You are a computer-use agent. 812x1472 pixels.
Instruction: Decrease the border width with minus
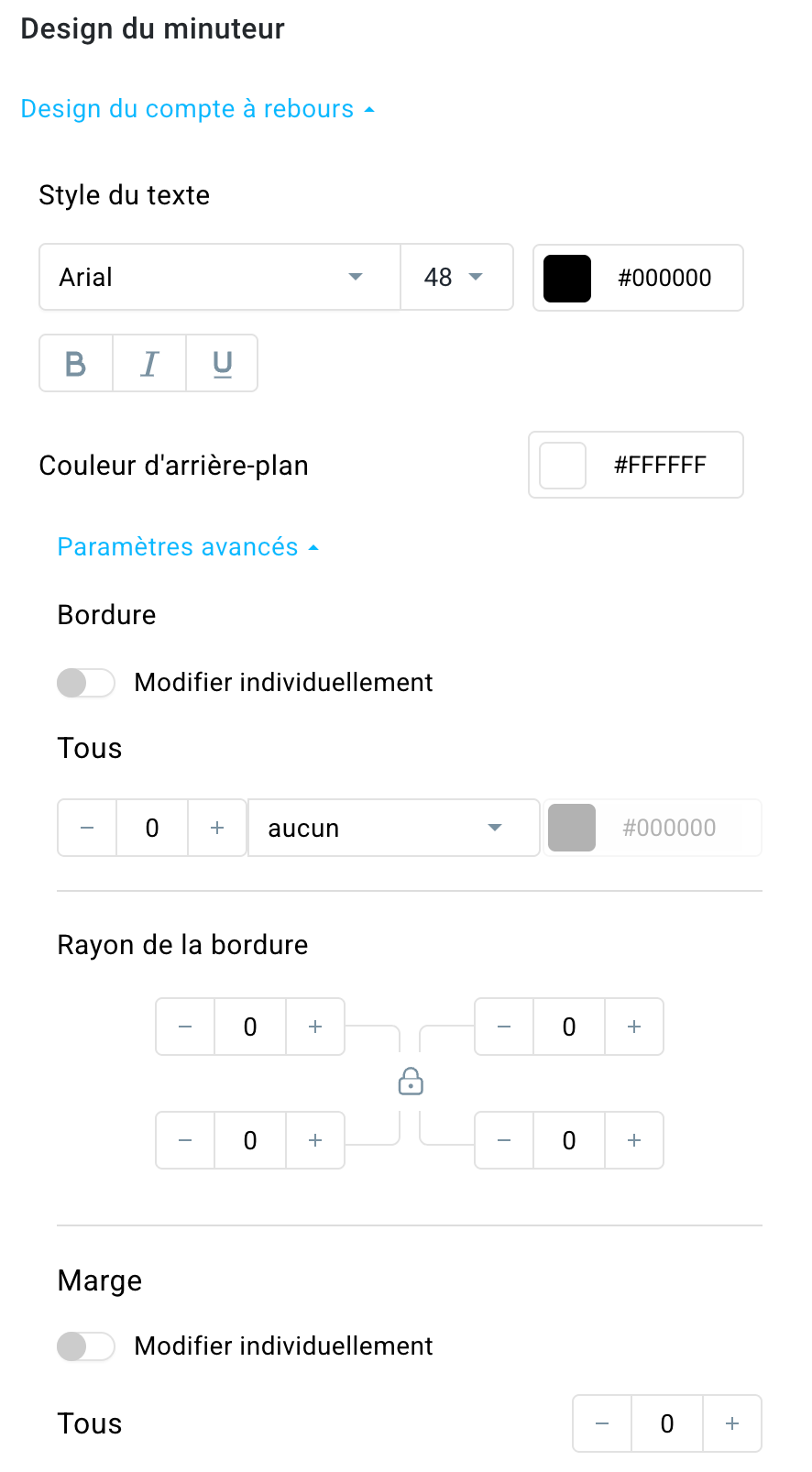pyautogui.click(x=87, y=828)
